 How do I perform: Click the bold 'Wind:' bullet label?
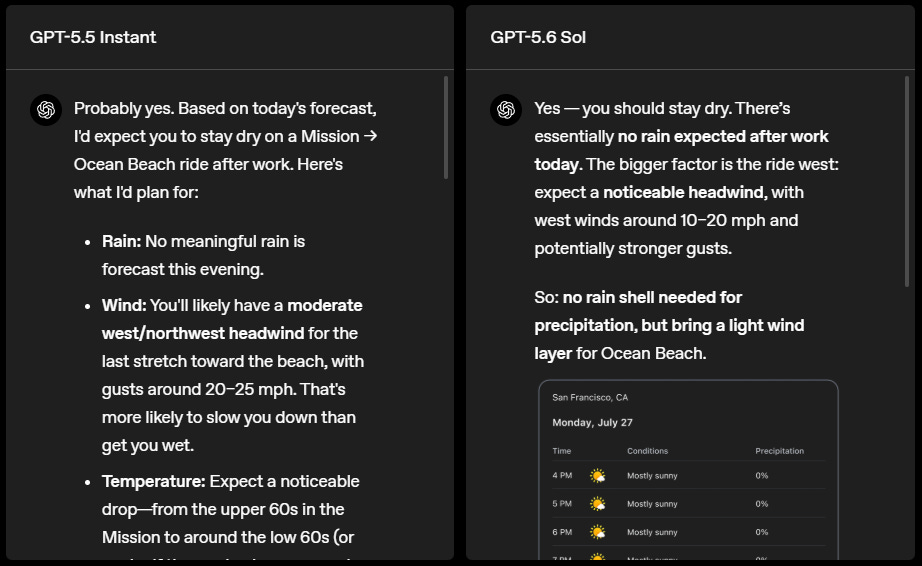click(124, 305)
